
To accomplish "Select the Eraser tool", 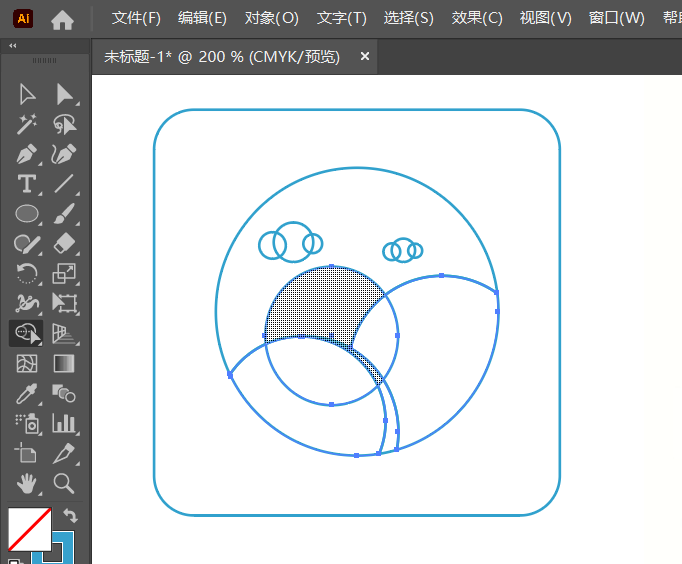I will tap(64, 244).
